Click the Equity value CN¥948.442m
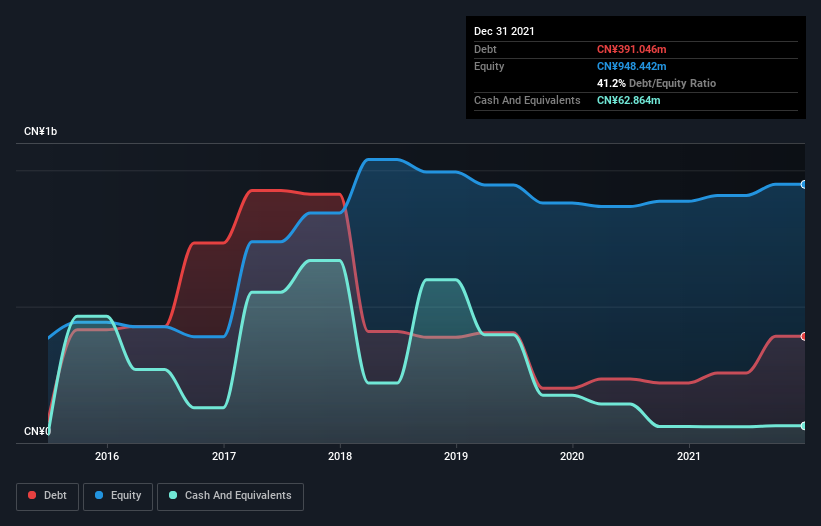 [x=631, y=66]
